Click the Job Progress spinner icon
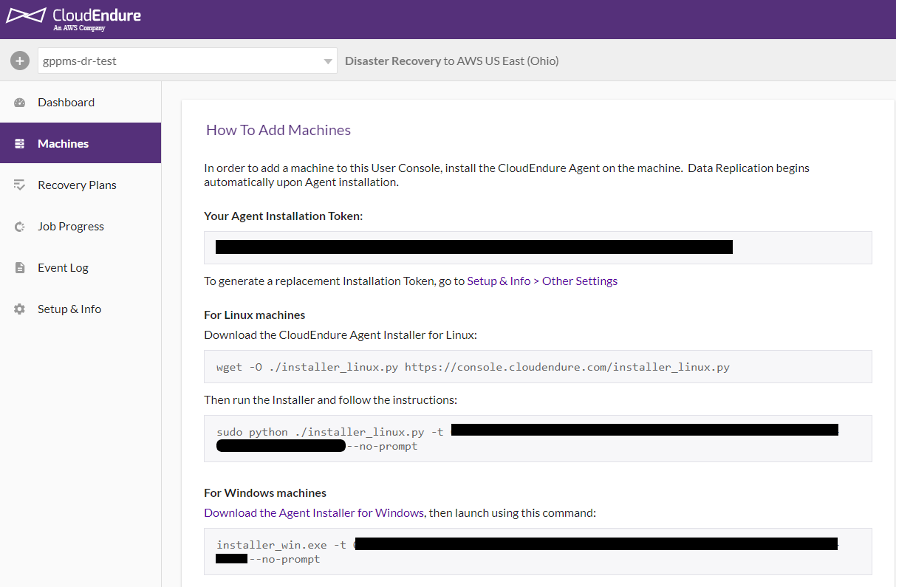The width and height of the screenshot is (897, 587). point(19,227)
